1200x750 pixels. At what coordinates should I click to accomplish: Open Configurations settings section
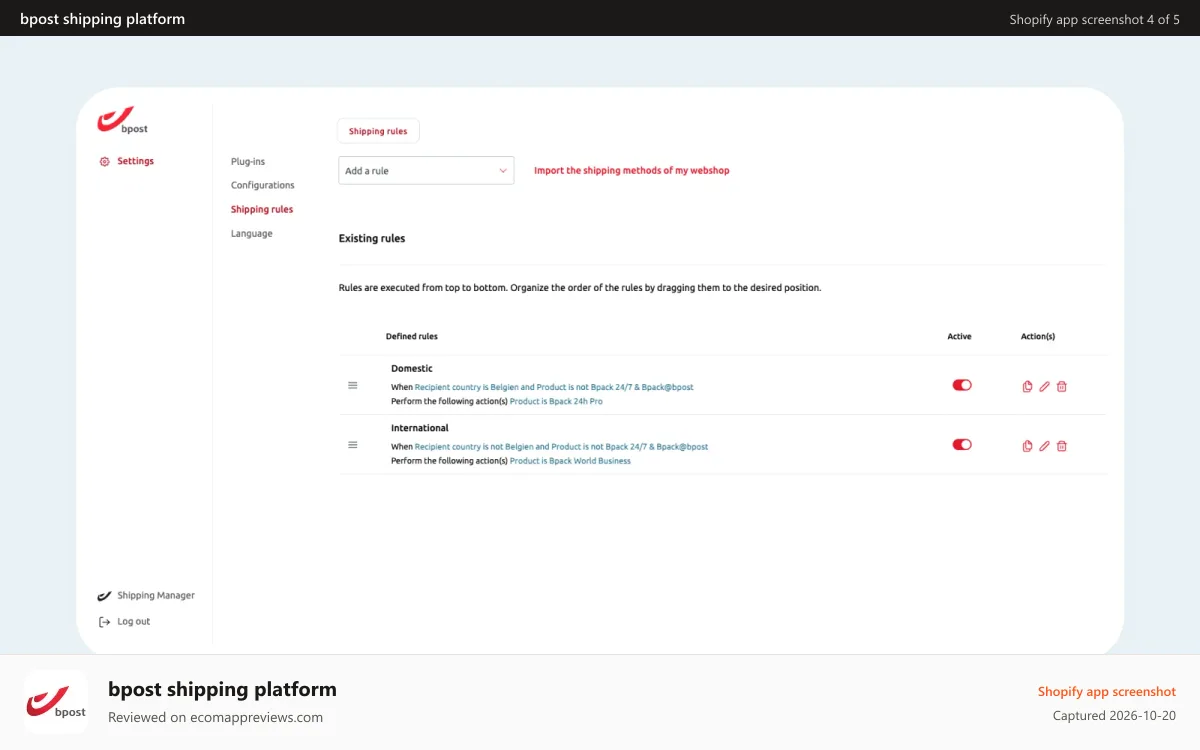[x=263, y=185]
